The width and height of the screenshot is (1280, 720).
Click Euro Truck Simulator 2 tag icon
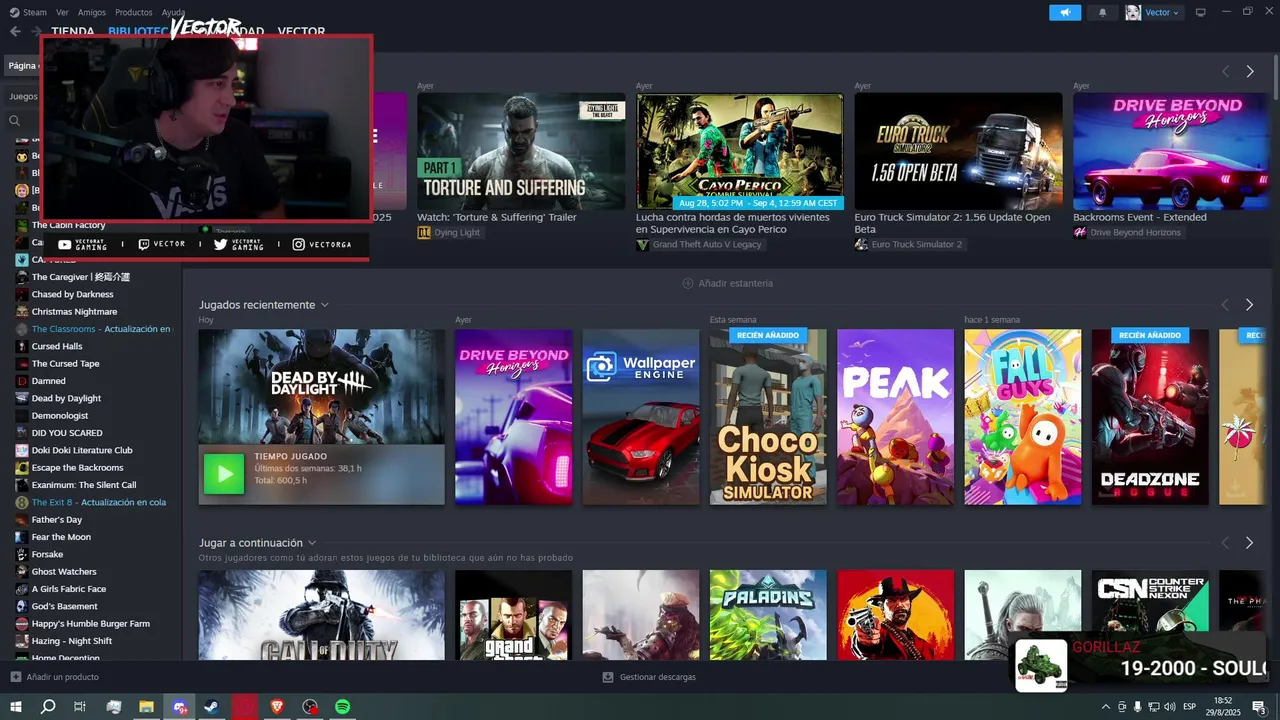[861, 244]
